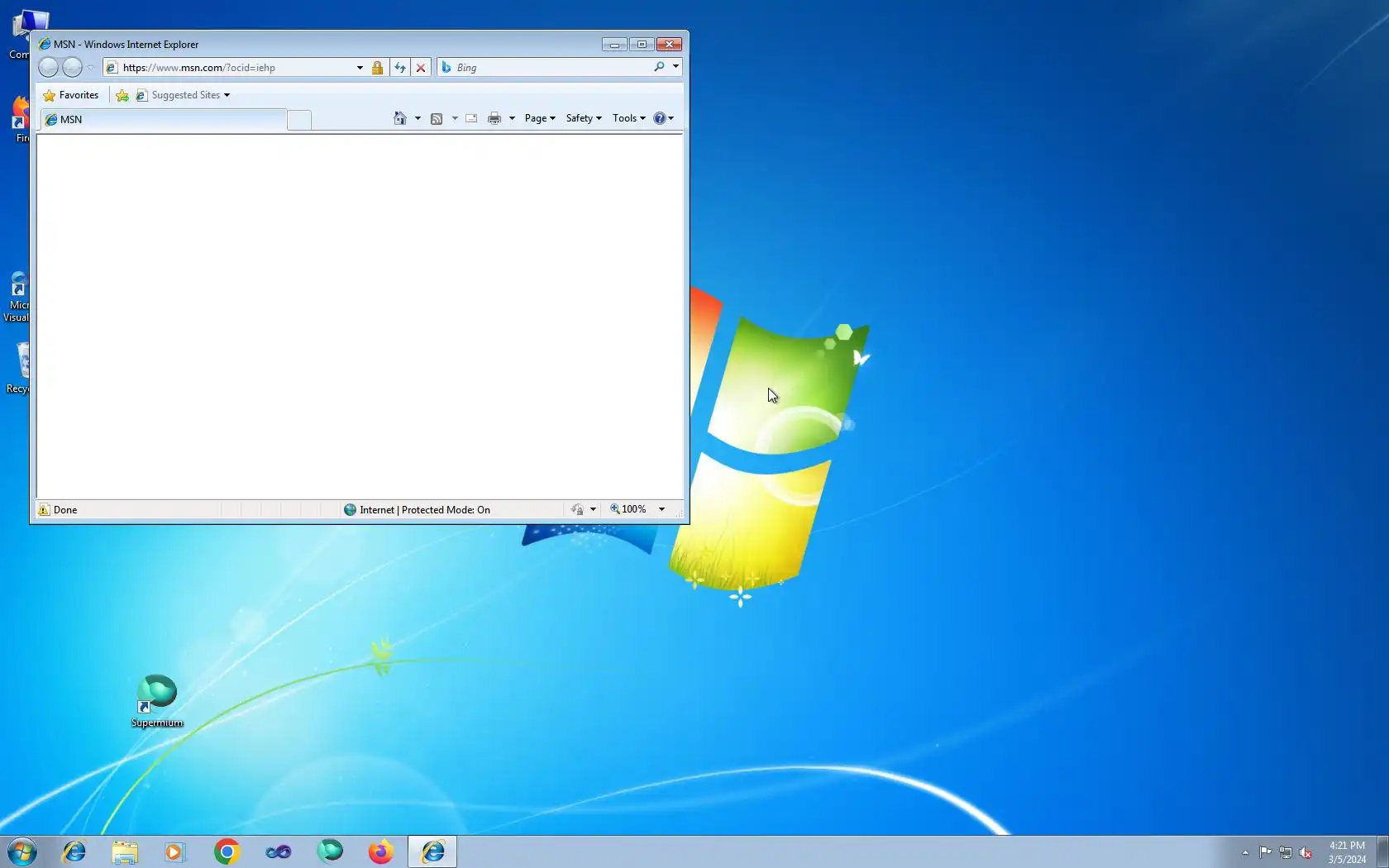Click the muted volume speaker icon

click(x=1305, y=852)
